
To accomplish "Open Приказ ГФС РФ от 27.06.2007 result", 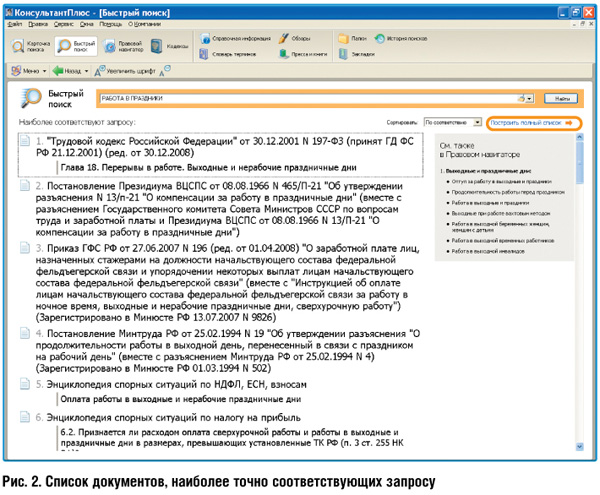I will tap(227, 283).
